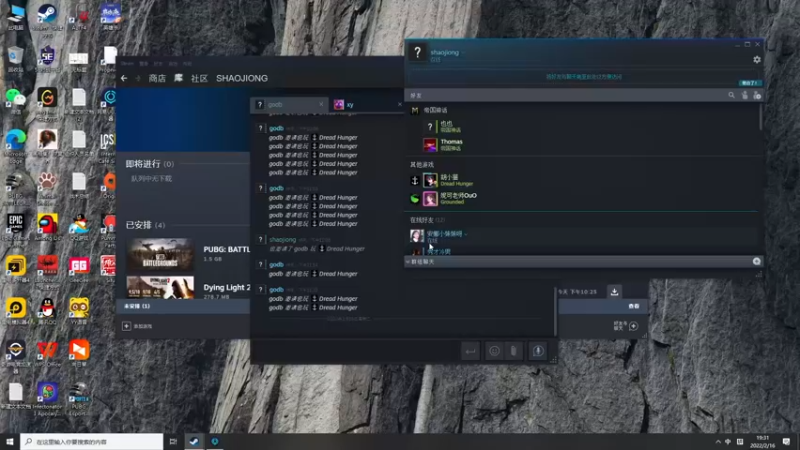
Task: Click godb sender name in first message group
Action: click(x=276, y=128)
